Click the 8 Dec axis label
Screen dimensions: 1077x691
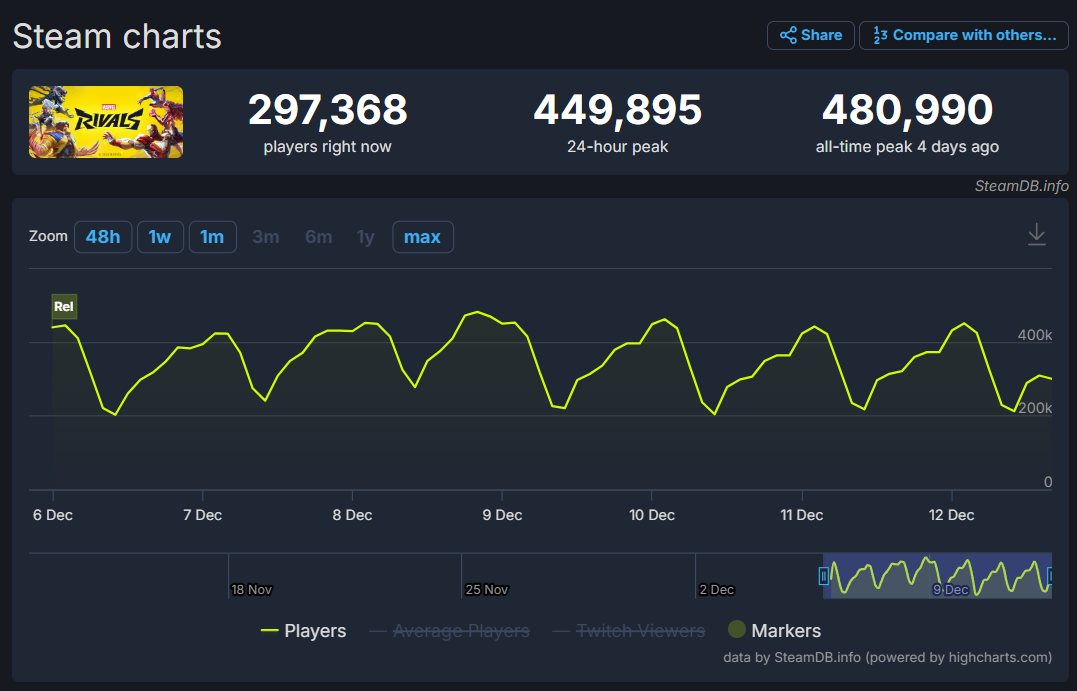[352, 515]
